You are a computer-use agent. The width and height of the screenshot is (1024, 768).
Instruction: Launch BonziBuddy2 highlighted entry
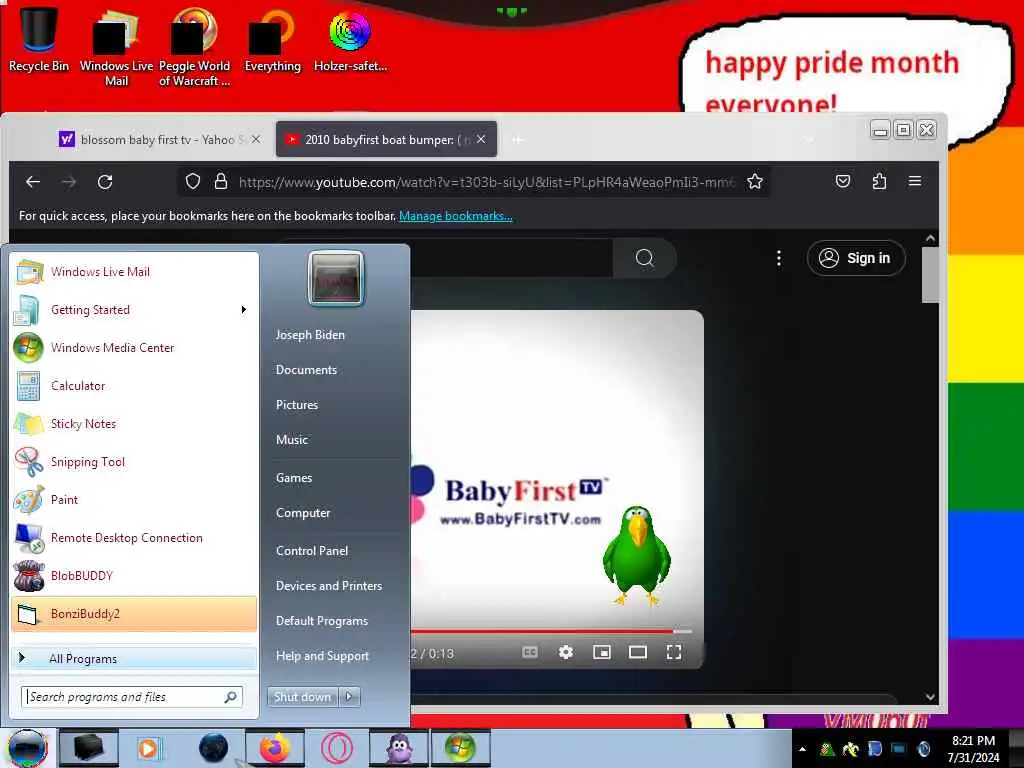134,614
